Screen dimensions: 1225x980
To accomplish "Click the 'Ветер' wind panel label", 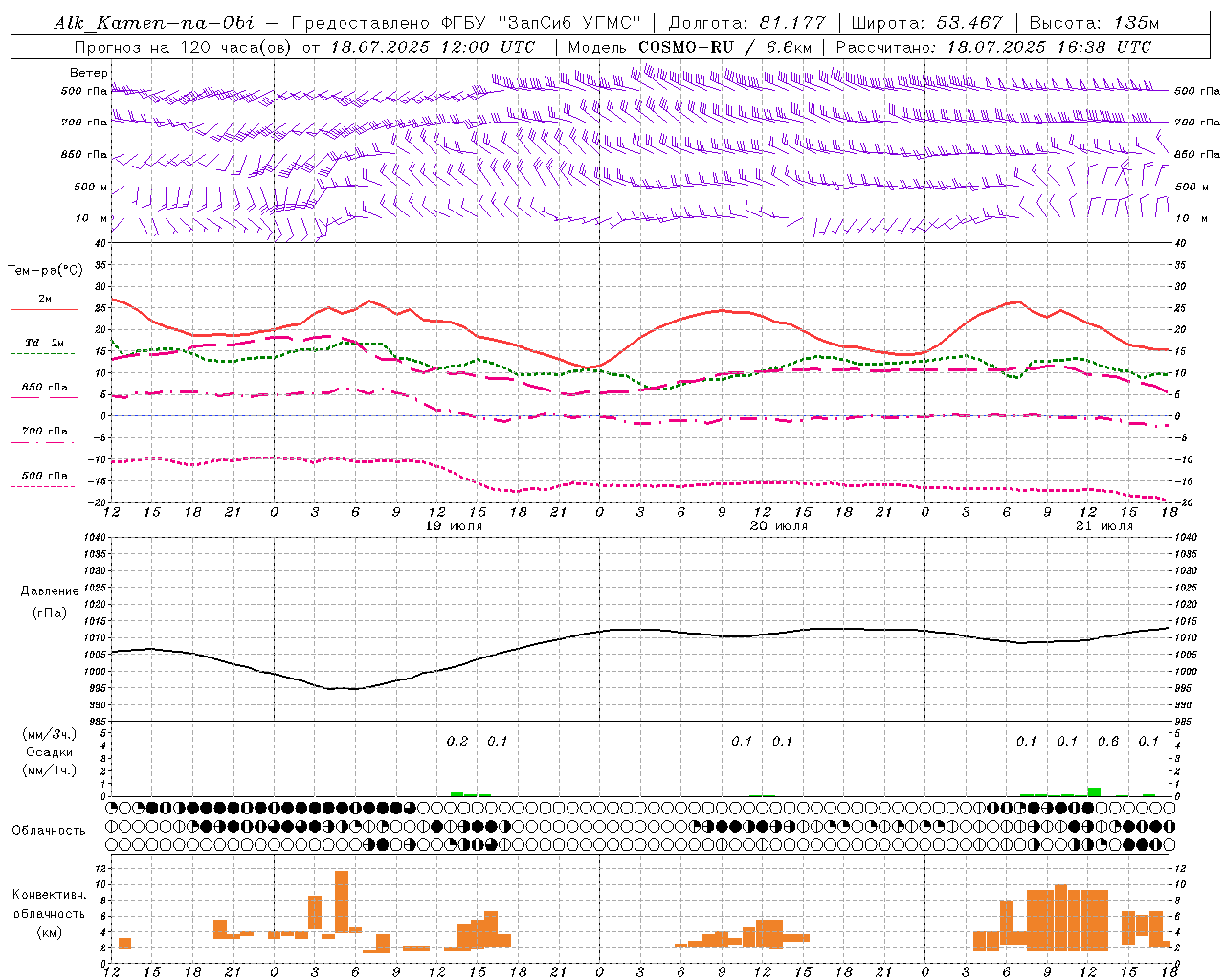I will tap(89, 73).
